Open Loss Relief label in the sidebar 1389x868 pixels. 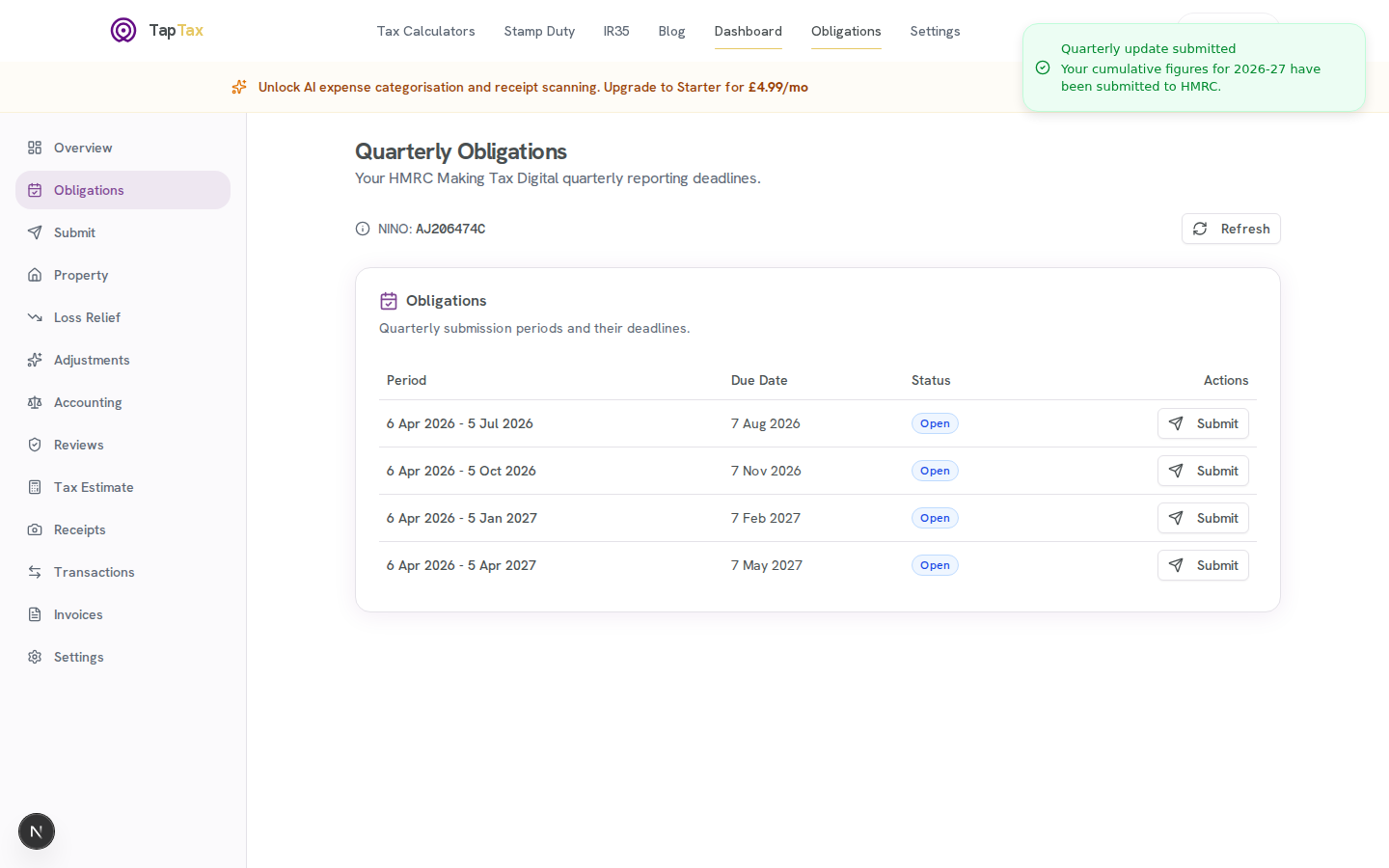(x=87, y=317)
